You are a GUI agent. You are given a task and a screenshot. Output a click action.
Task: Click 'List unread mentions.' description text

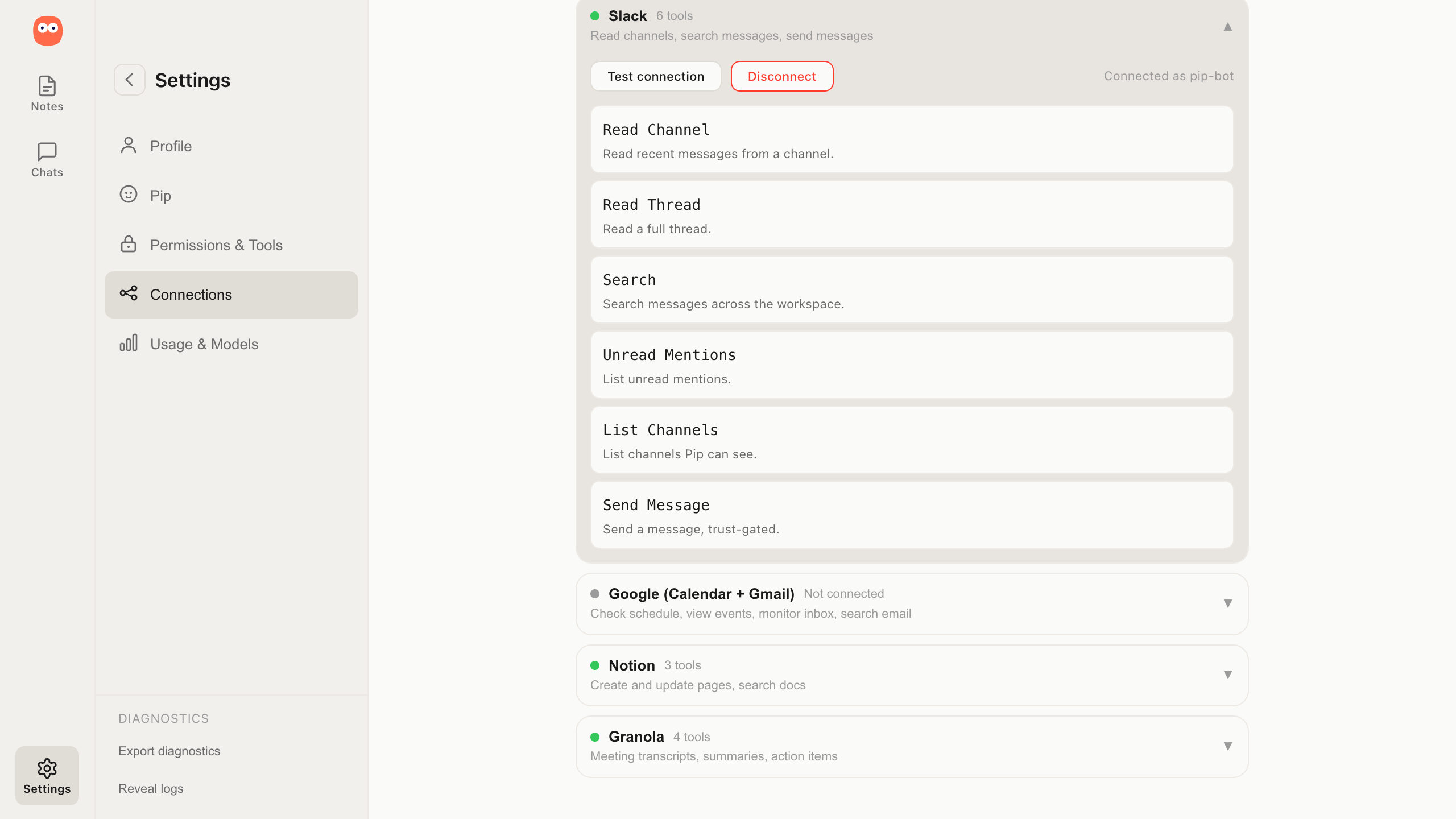point(667,379)
